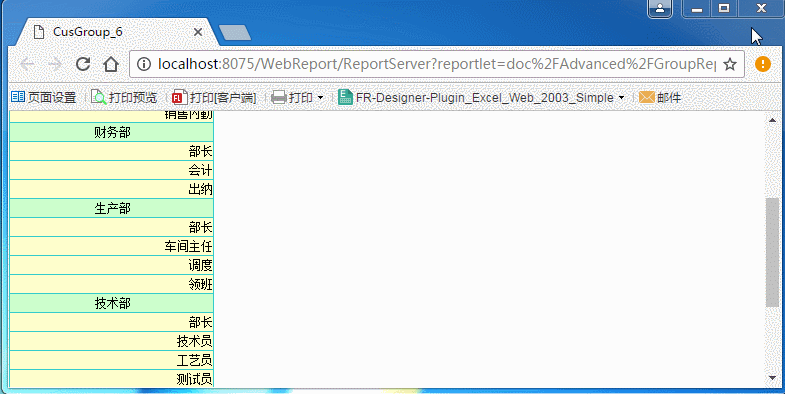Click the 会计 cell
Image resolution: width=785 pixels, height=394 pixels.
coord(112,170)
